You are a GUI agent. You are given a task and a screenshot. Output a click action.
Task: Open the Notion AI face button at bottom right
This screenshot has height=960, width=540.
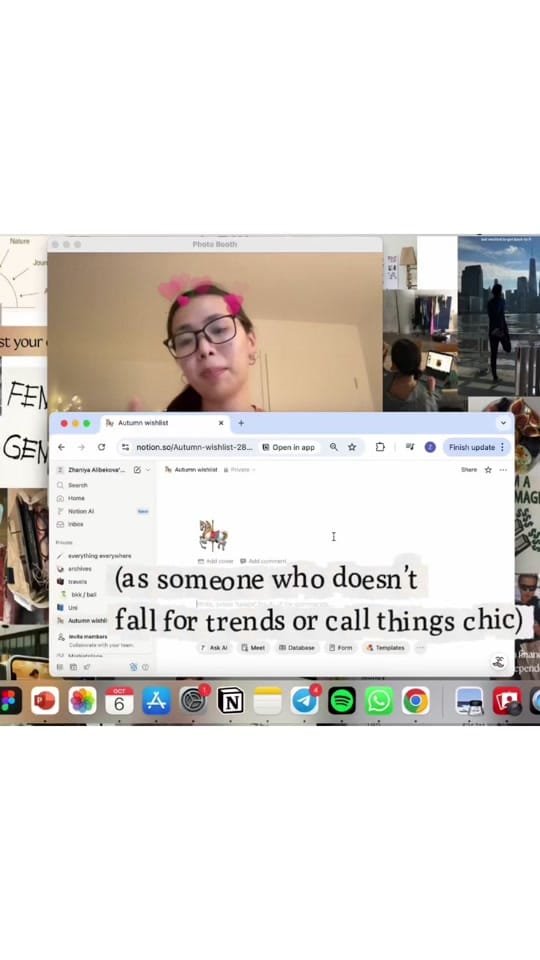coord(499,661)
